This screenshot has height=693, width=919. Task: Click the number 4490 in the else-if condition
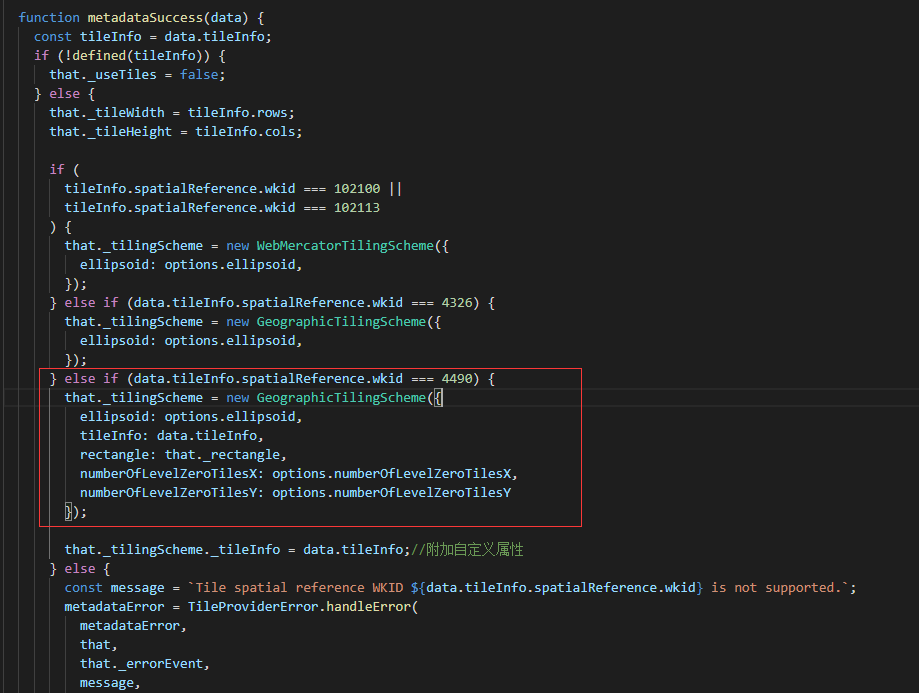tap(457, 379)
